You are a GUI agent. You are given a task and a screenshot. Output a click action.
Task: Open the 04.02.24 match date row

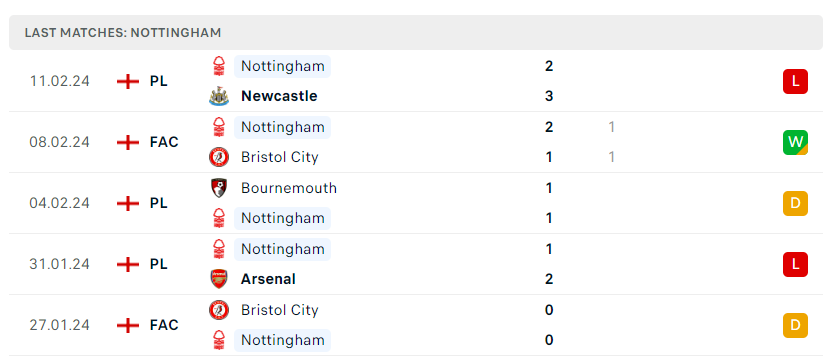coord(416,203)
